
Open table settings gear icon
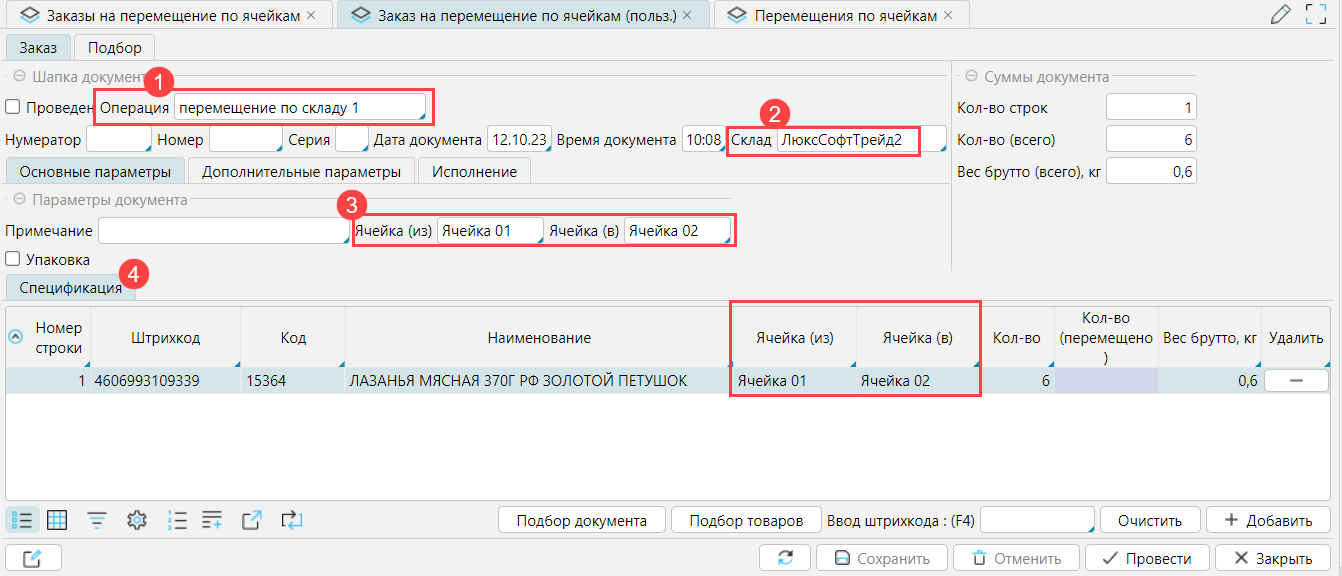[137, 520]
